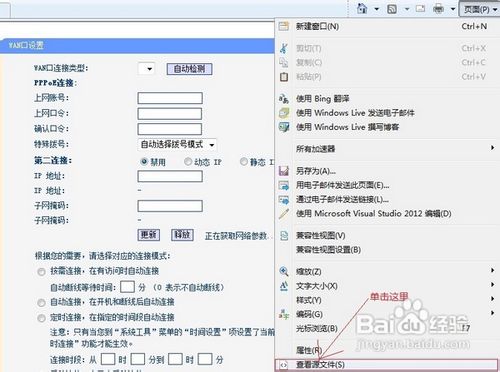Click the compatibility view icon
Viewport: 500px width, 372px height.
tap(284, 236)
